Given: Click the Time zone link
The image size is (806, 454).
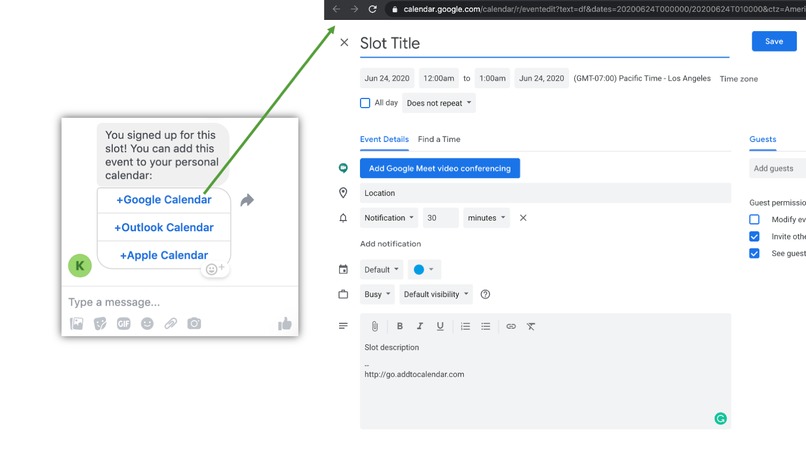Looking at the screenshot, I should [x=739, y=79].
